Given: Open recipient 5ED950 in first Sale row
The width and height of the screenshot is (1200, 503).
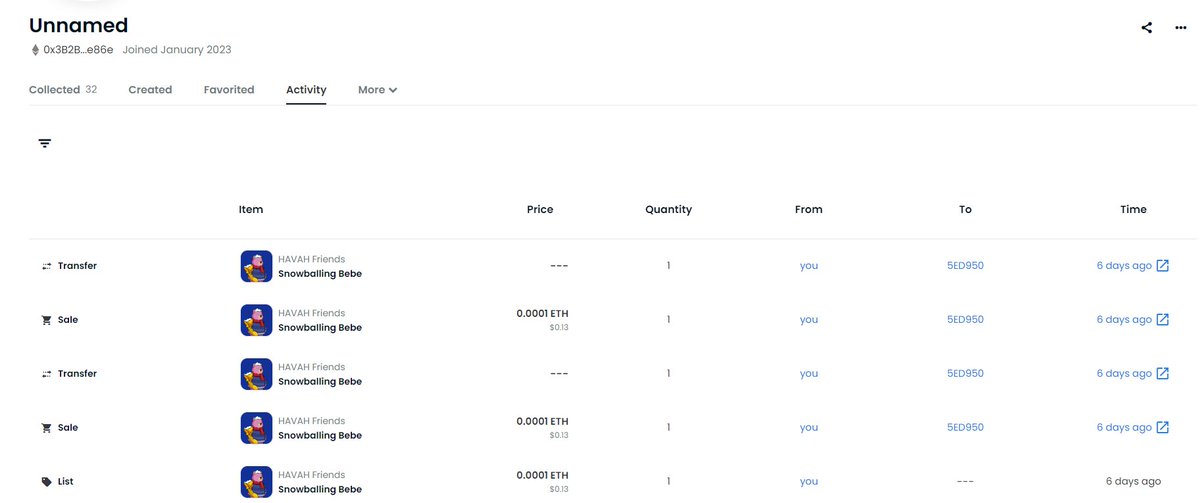Looking at the screenshot, I should coord(965,320).
